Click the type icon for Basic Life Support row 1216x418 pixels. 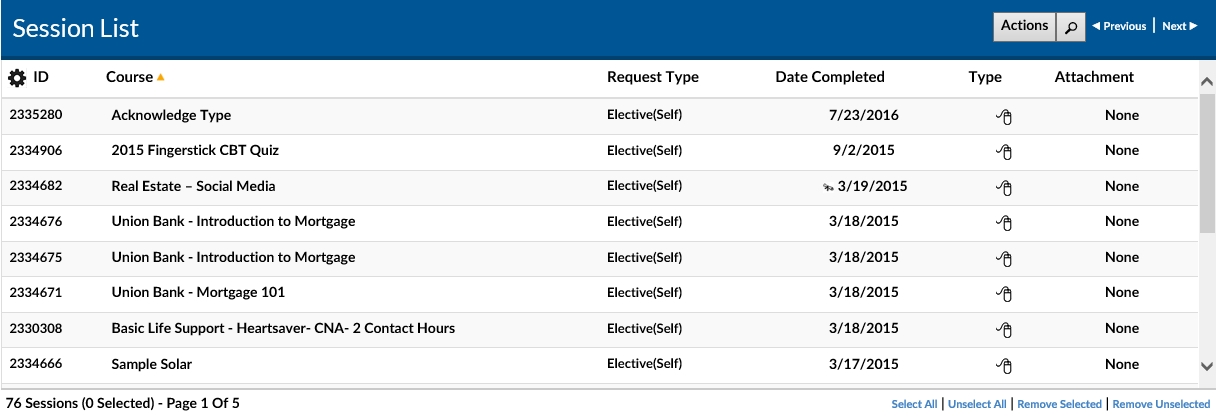pos(1004,329)
